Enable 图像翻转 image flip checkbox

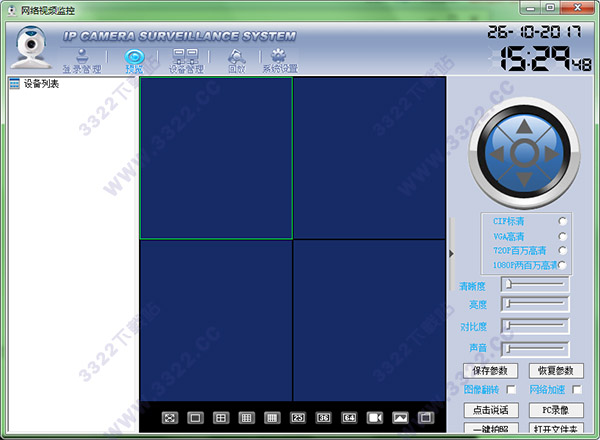511,389
